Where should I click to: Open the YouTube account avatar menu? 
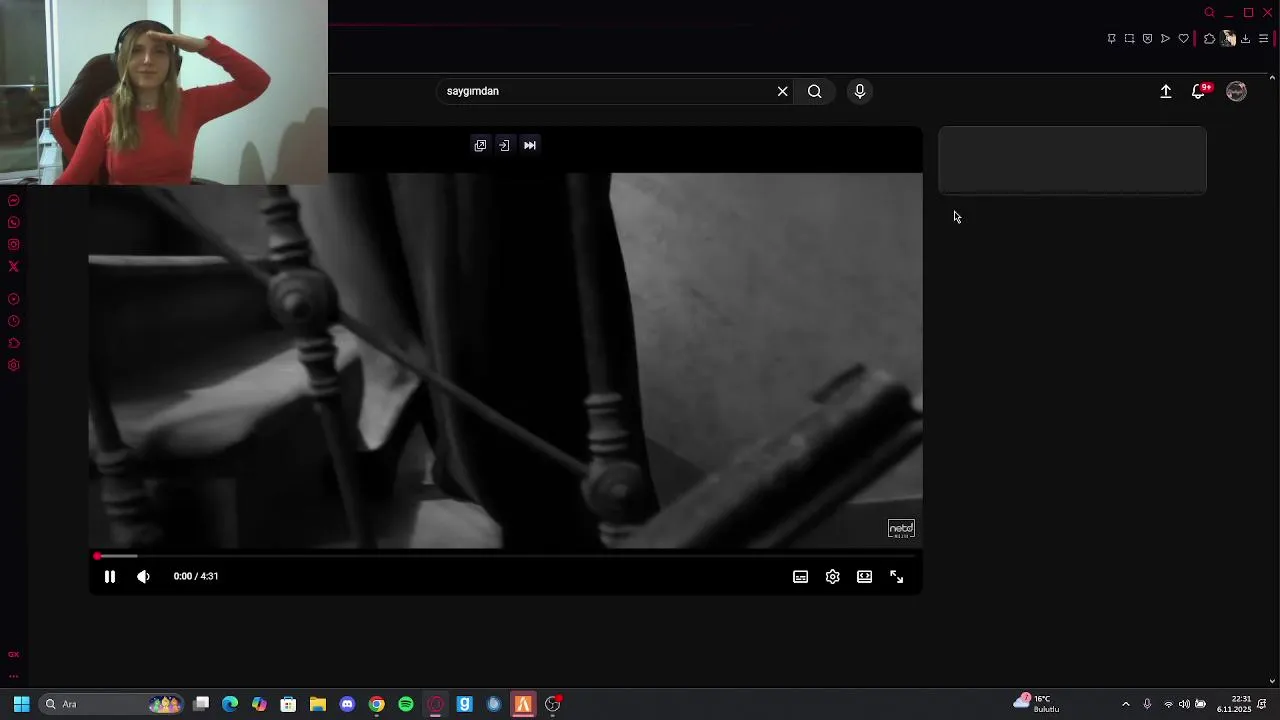pyautogui.click(x=1237, y=91)
